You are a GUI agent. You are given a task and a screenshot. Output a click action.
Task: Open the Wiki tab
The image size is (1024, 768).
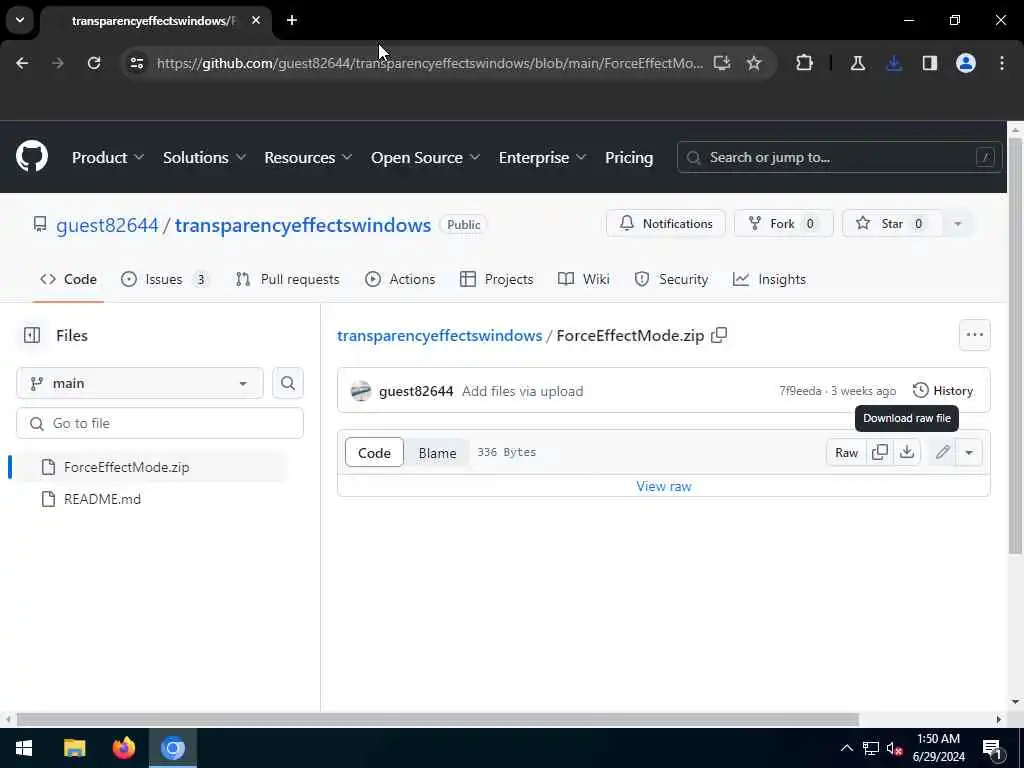pos(584,279)
